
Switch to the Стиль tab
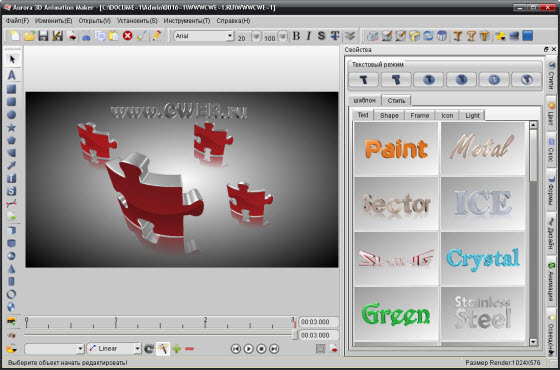click(x=396, y=100)
